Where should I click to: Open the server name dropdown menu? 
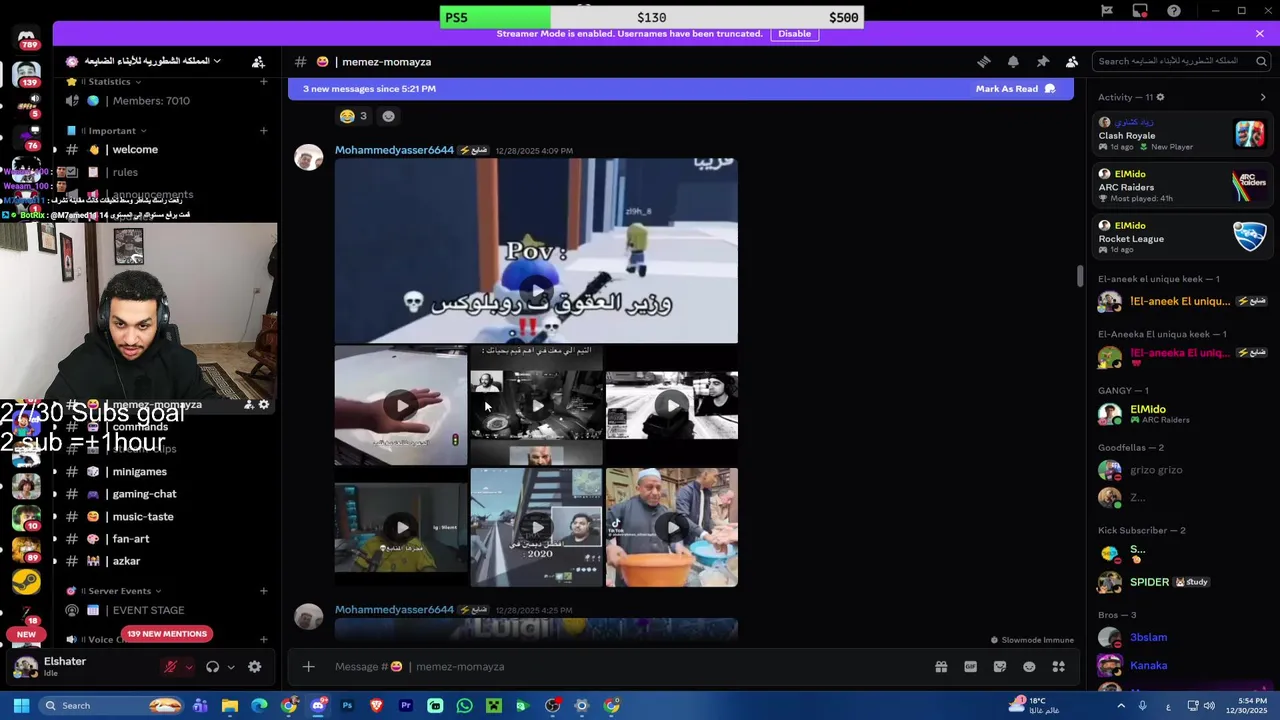[150, 61]
